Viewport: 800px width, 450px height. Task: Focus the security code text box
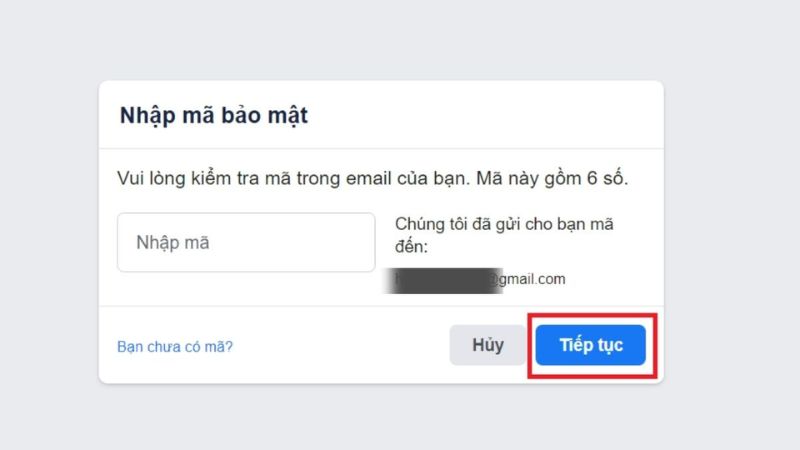pos(246,242)
